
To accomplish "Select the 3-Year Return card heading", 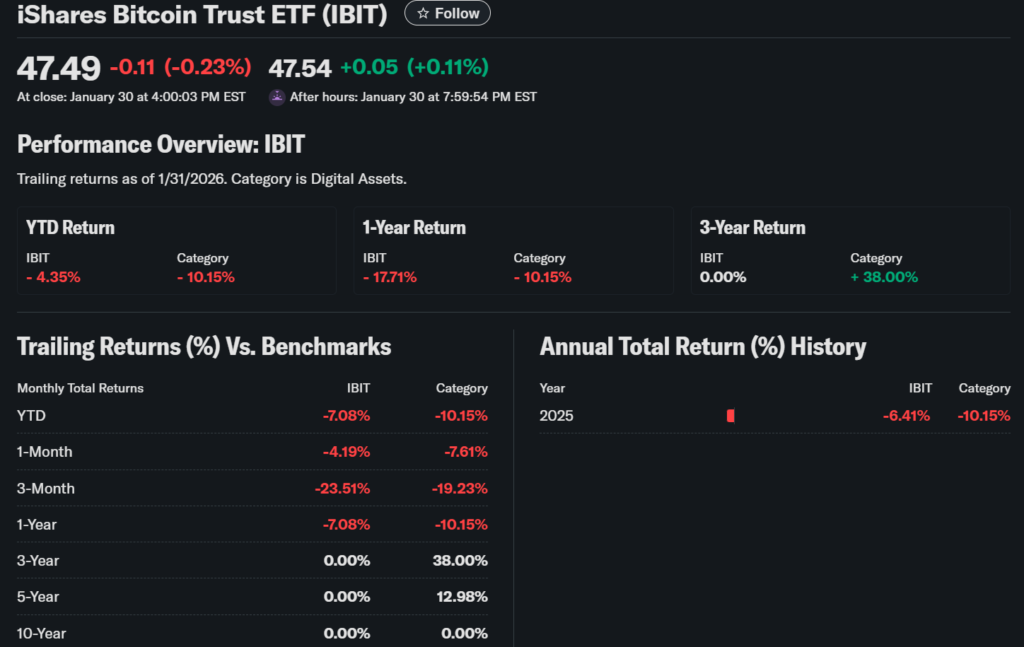I will tap(752, 227).
